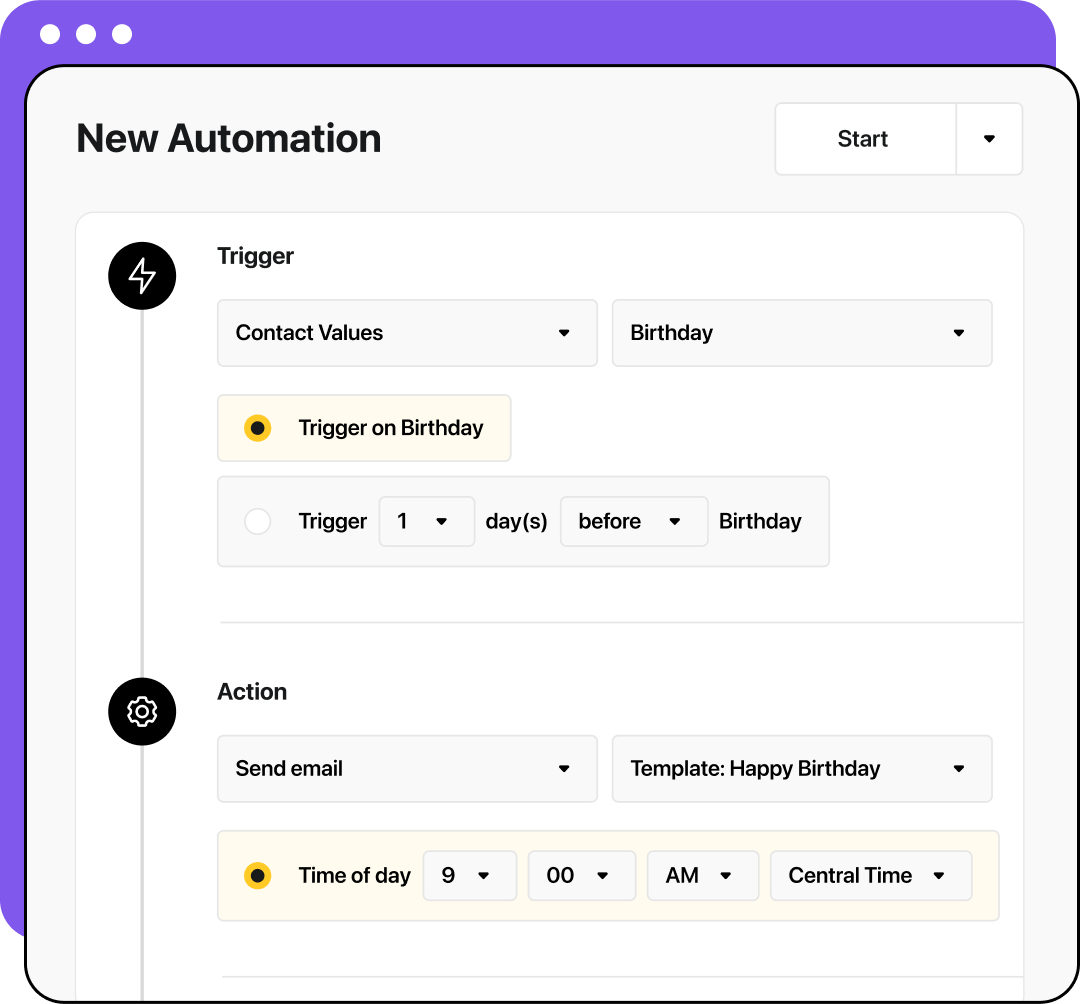Start the new automation
Image resolution: width=1080 pixels, height=1004 pixels.
tap(865, 139)
